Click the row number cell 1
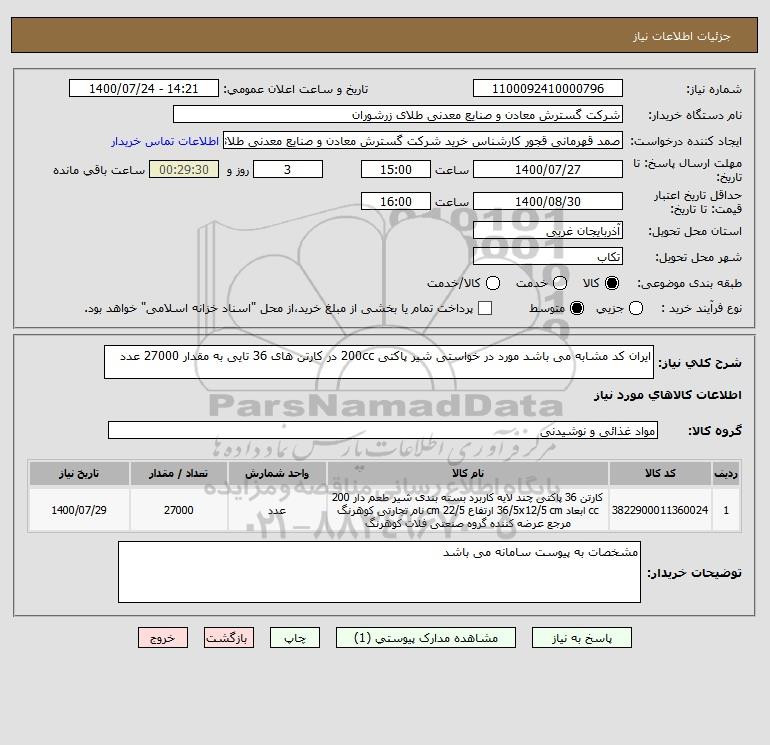The height and width of the screenshot is (745, 770). tap(726, 510)
